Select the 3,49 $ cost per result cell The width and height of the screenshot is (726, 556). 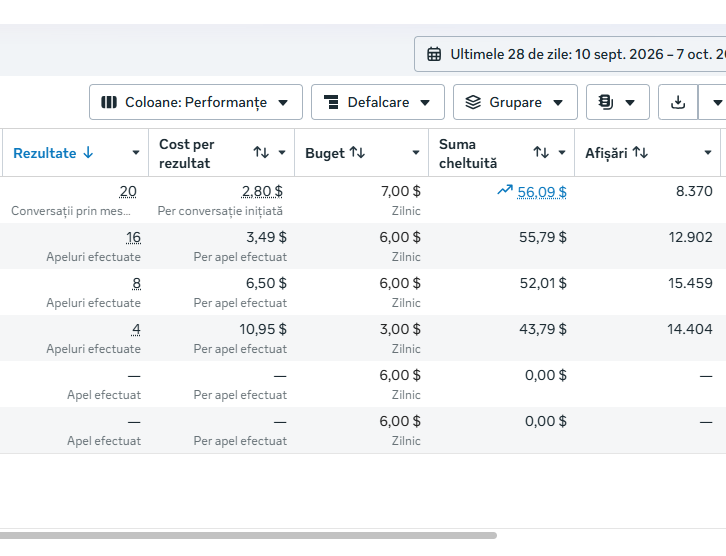(266, 237)
